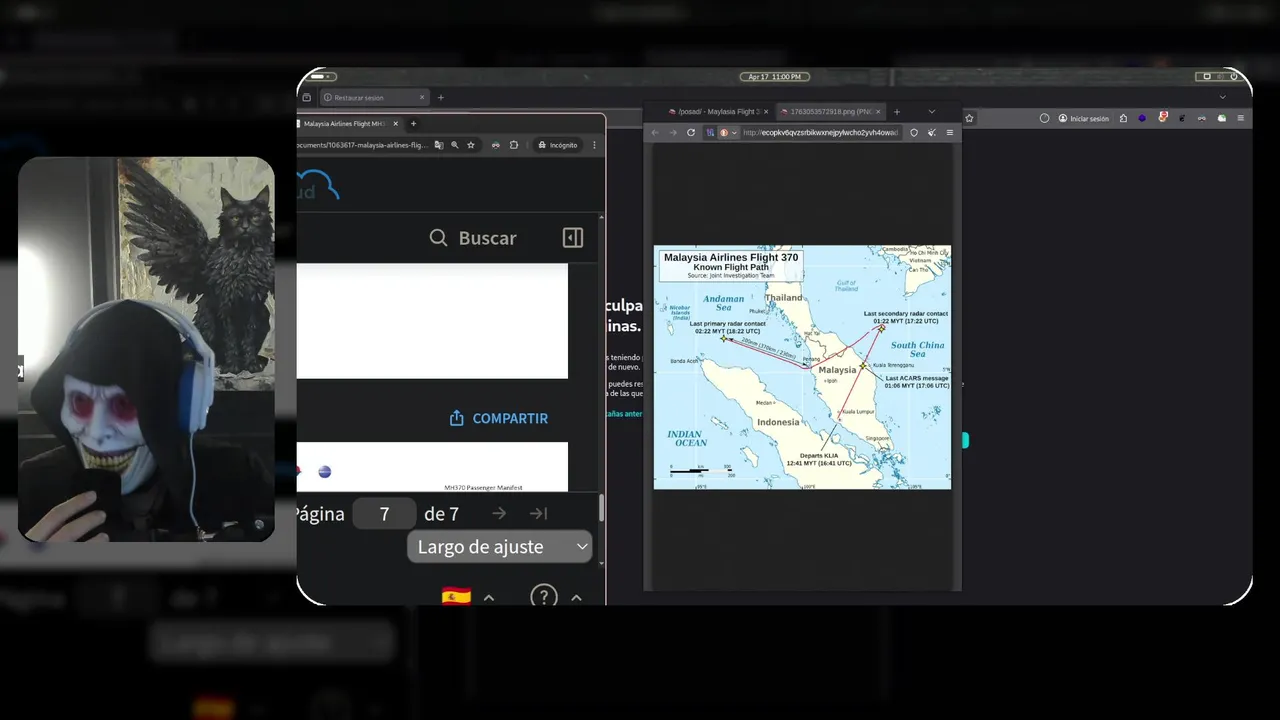Close the 1763053572918.png tab
Screen dimensions: 1280x720
click(x=879, y=112)
